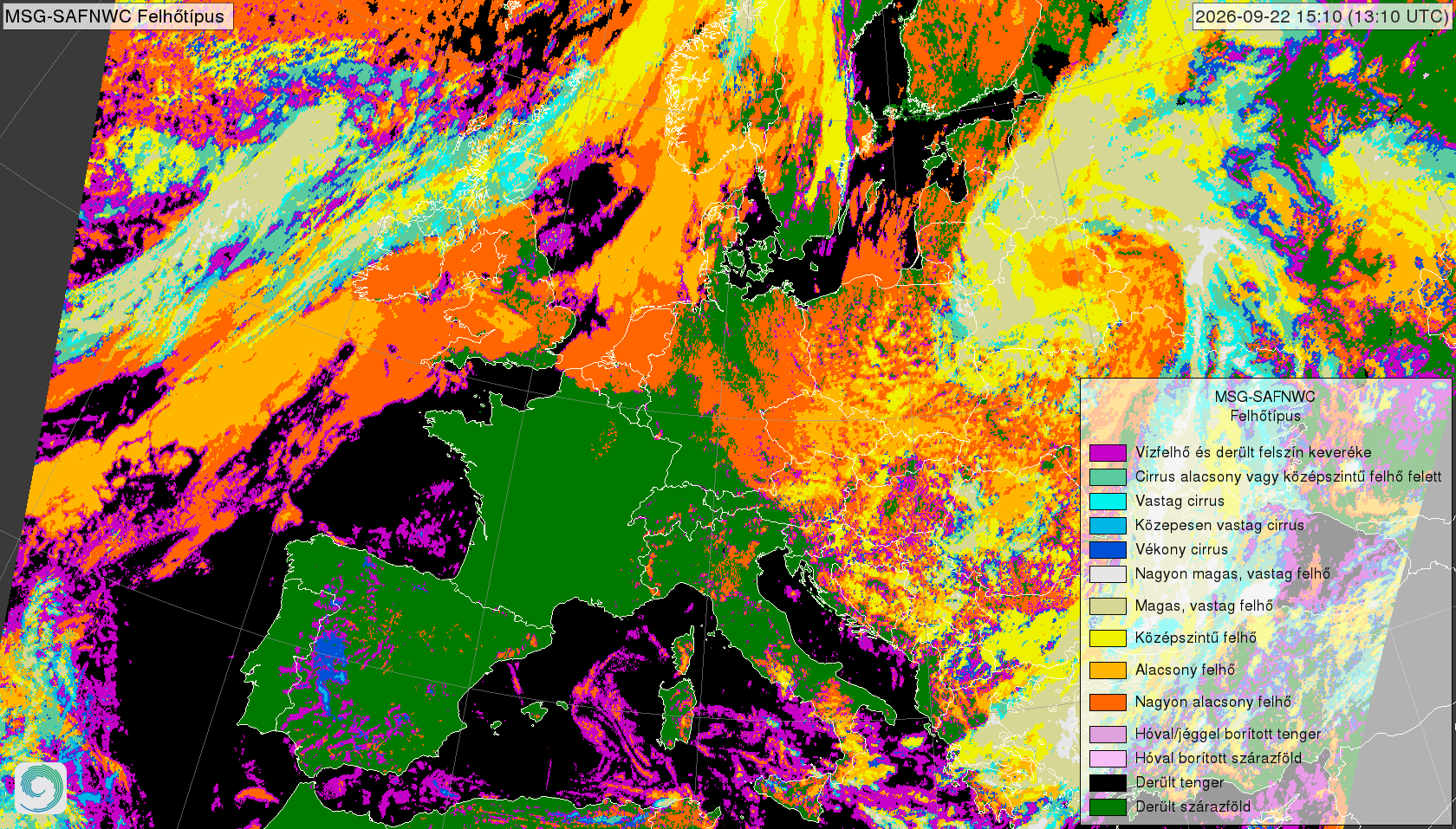Select the Vastag cirrus cyan swatch
This screenshot has width=1456, height=829.
pos(1108,501)
